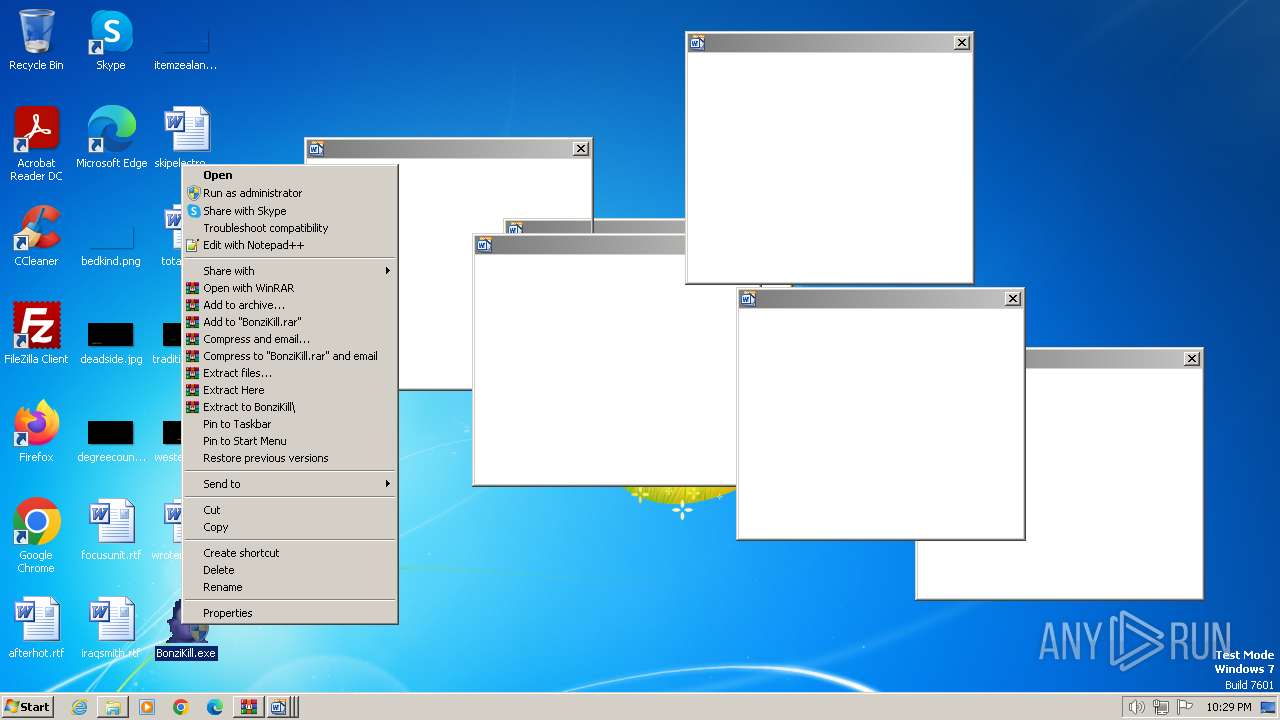
Task: Open Edge from the taskbar
Action: (x=215, y=707)
